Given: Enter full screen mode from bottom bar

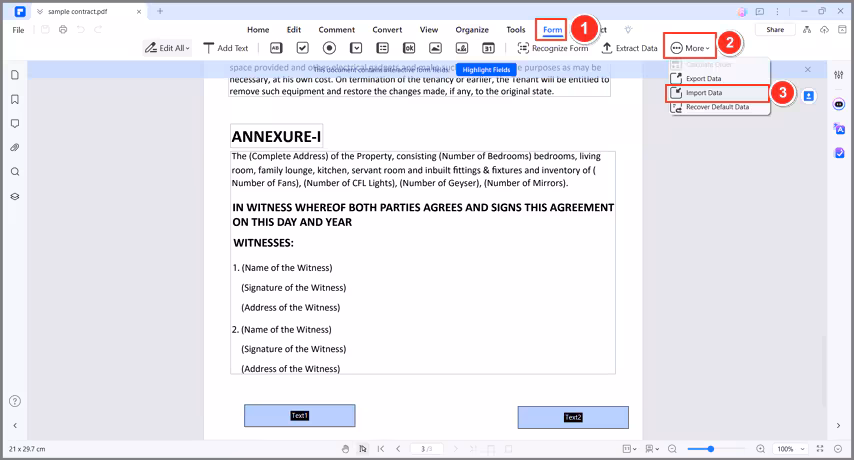Looking at the screenshot, I should click(x=820, y=449).
